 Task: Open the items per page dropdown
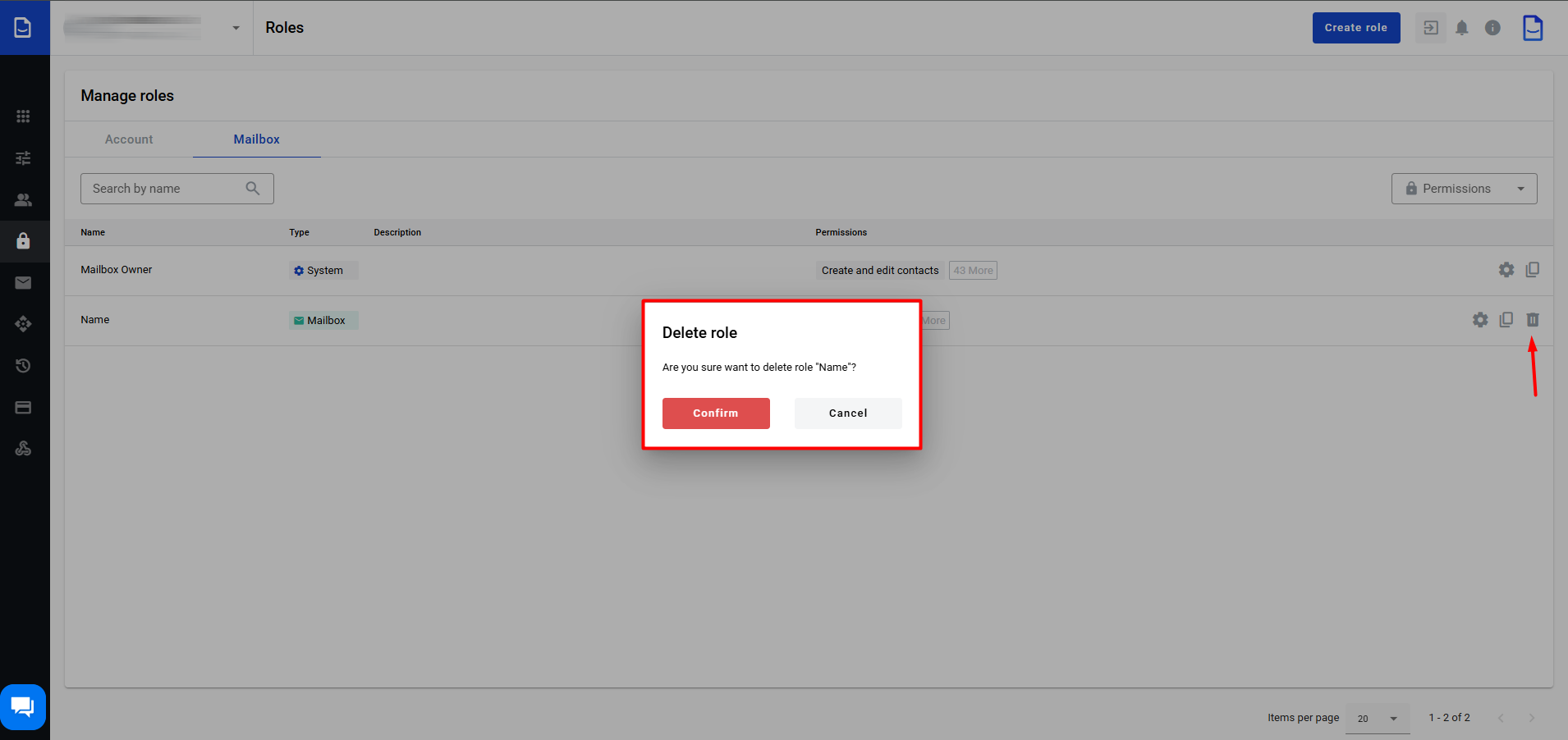[1377, 719]
